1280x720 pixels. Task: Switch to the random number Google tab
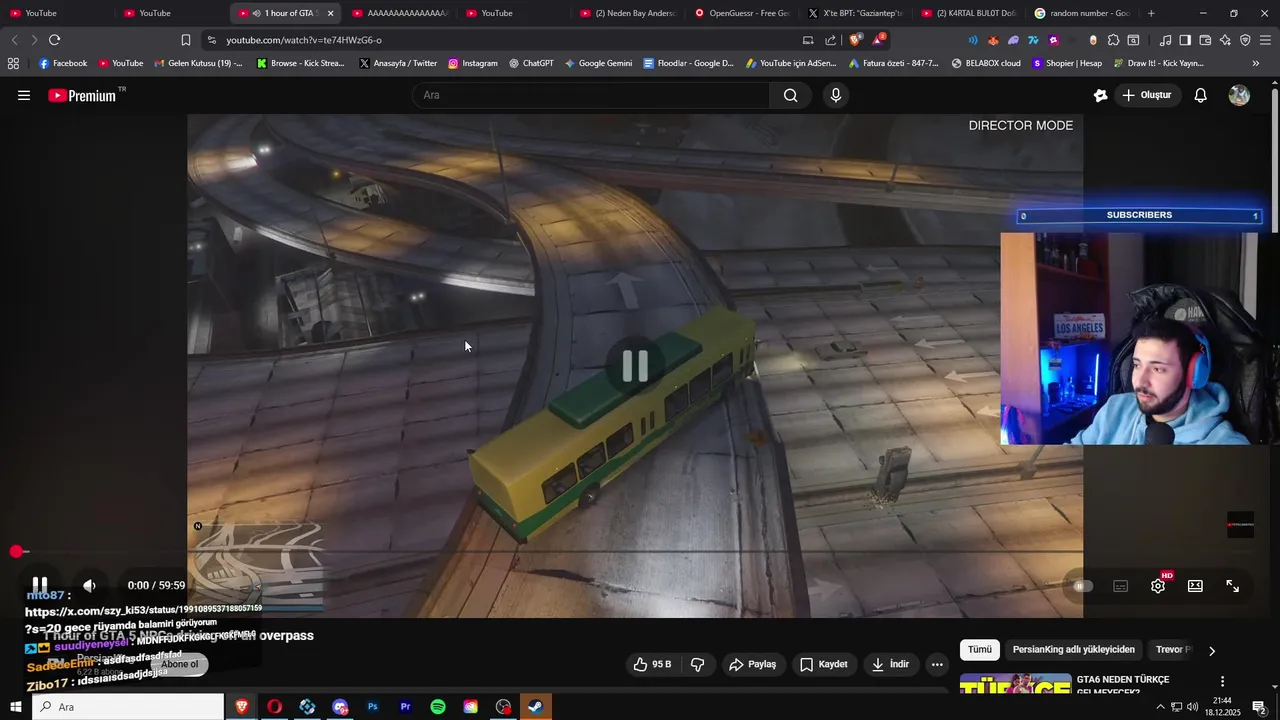coord(1081,13)
